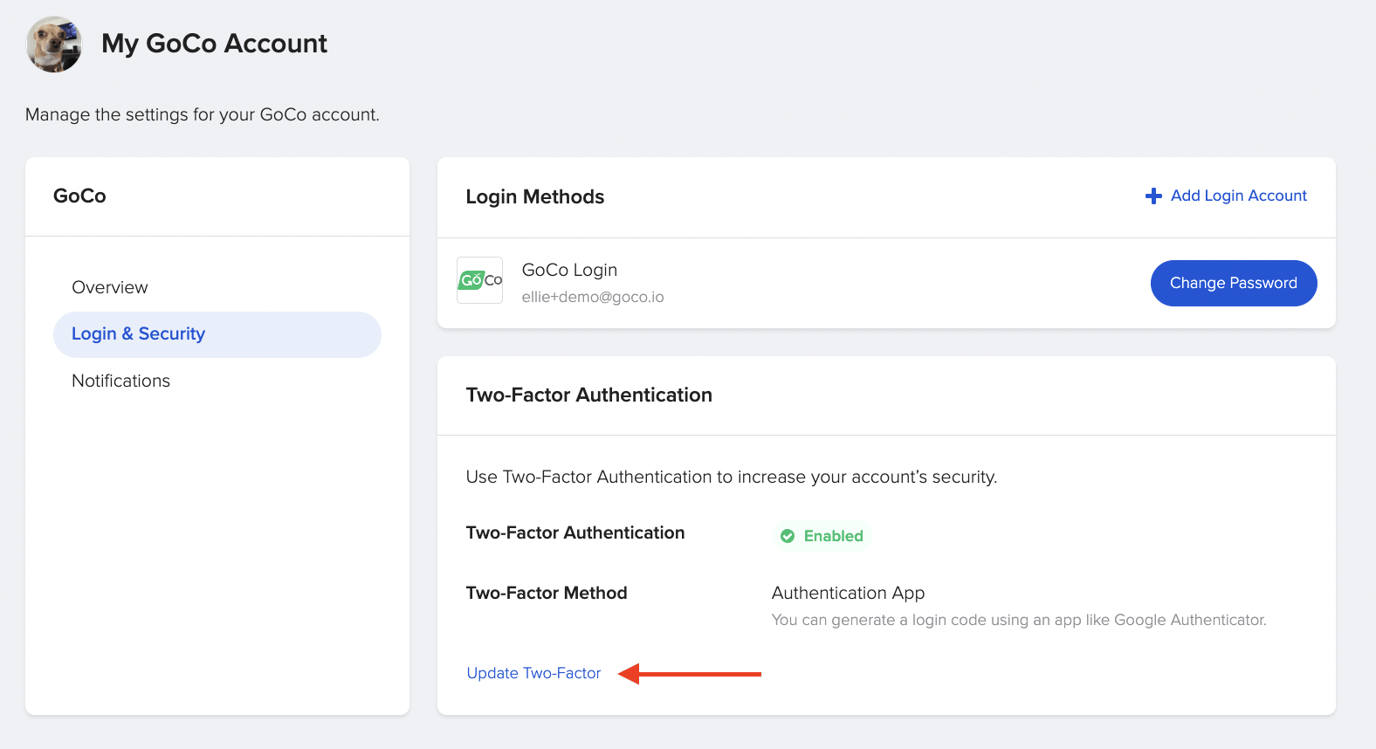The width and height of the screenshot is (1376, 749).
Task: Click the Two-Factor Authentication section header
Action: click(x=589, y=394)
